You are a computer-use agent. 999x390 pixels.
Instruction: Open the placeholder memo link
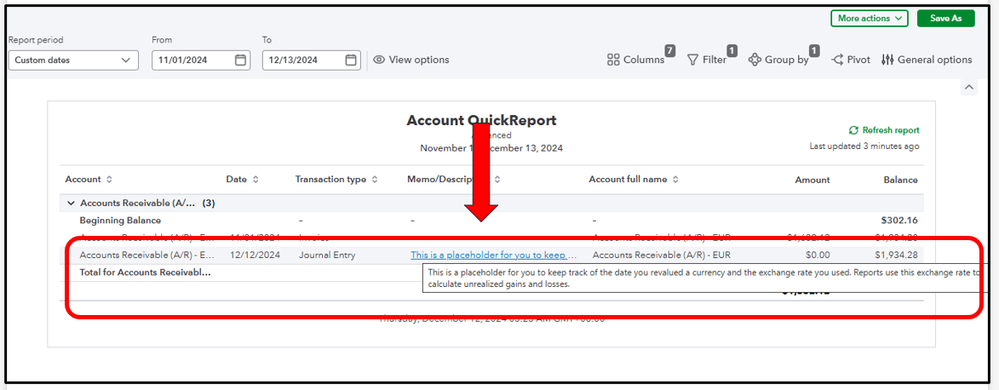click(494, 255)
